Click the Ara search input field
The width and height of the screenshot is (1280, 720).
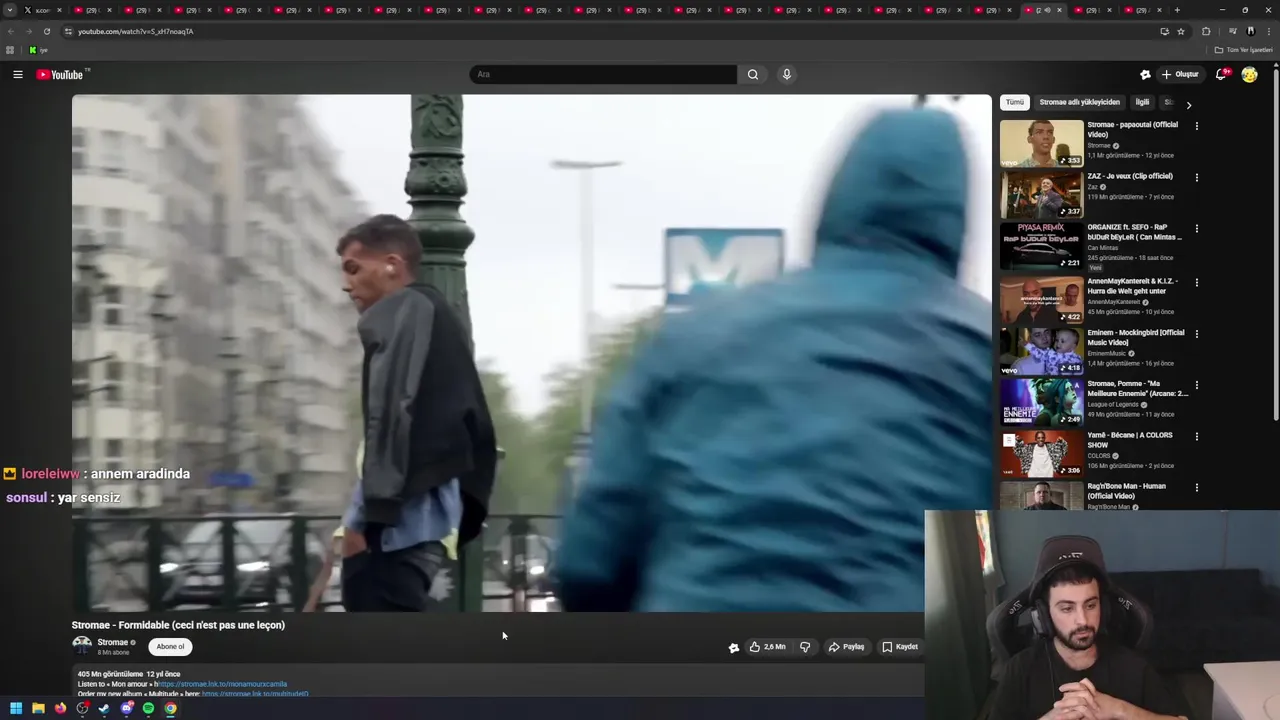point(603,74)
